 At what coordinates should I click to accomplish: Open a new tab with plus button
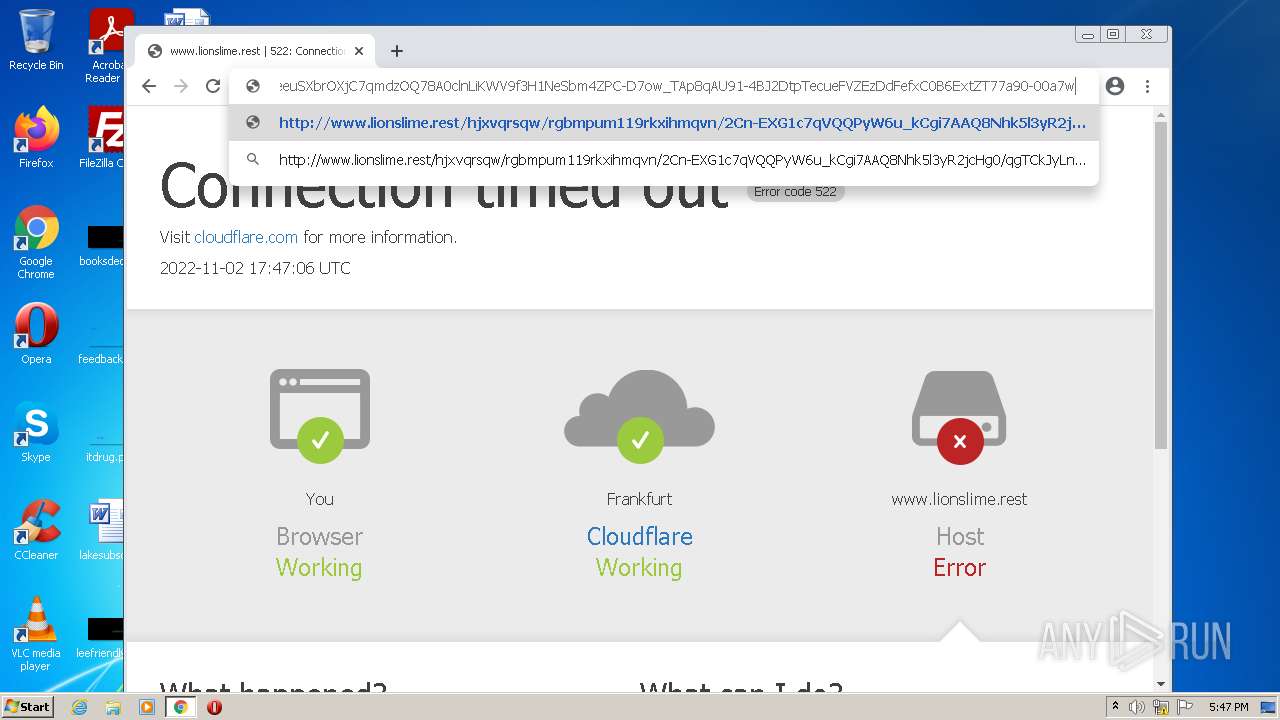[x=397, y=51]
